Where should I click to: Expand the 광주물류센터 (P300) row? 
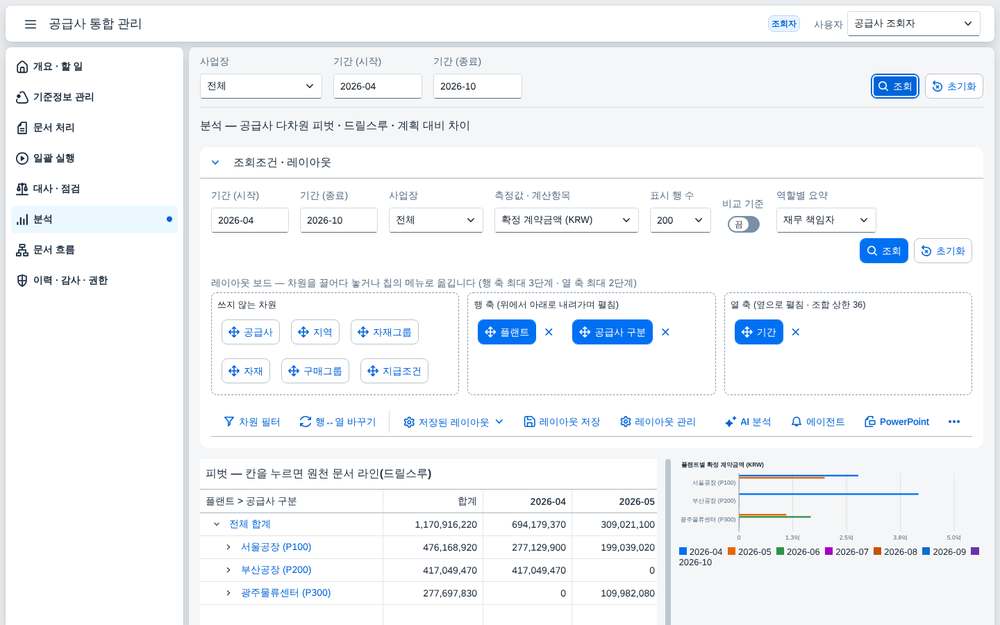pos(228,593)
